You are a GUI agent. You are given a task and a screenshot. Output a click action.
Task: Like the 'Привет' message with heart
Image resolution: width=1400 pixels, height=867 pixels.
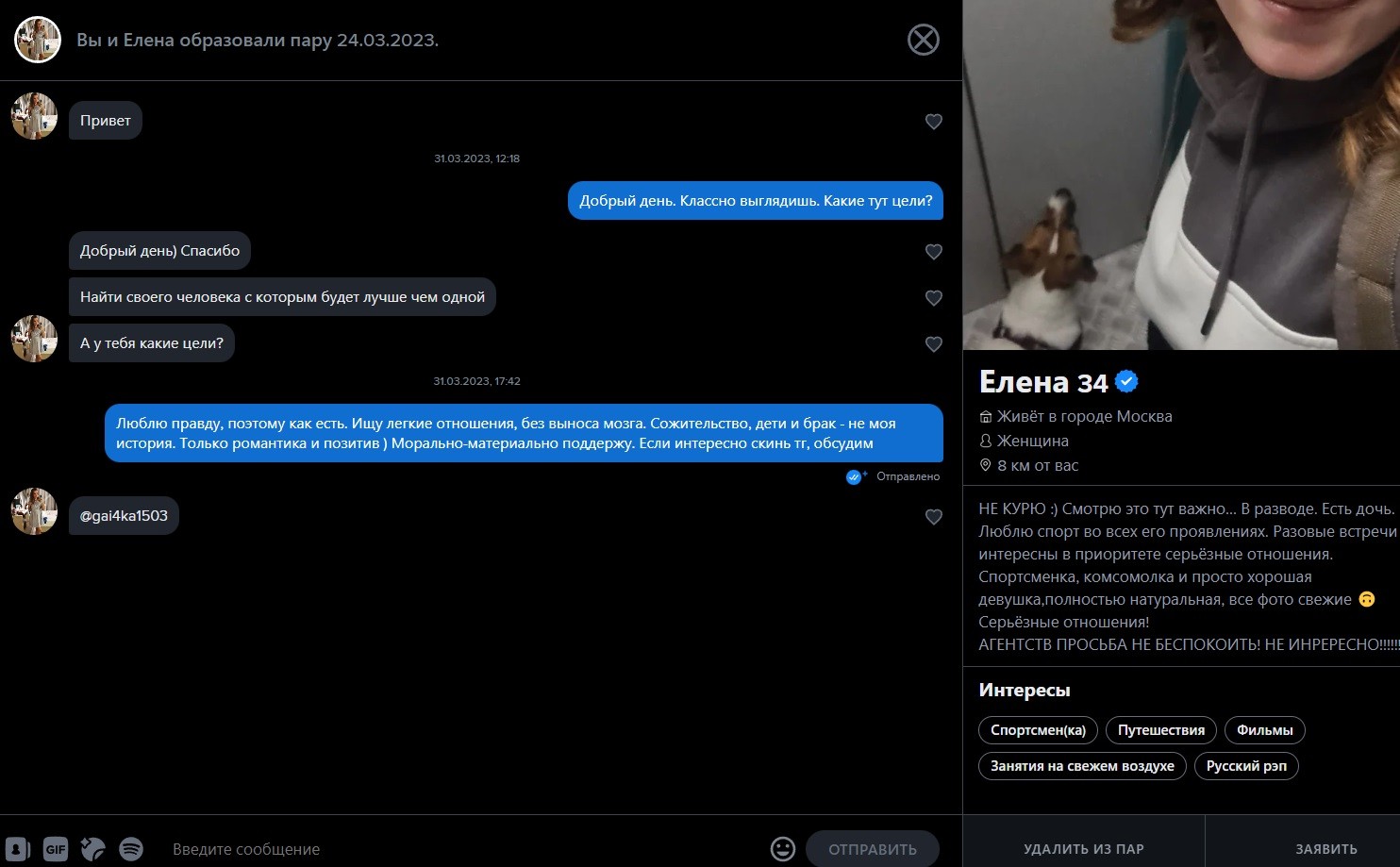(x=934, y=122)
